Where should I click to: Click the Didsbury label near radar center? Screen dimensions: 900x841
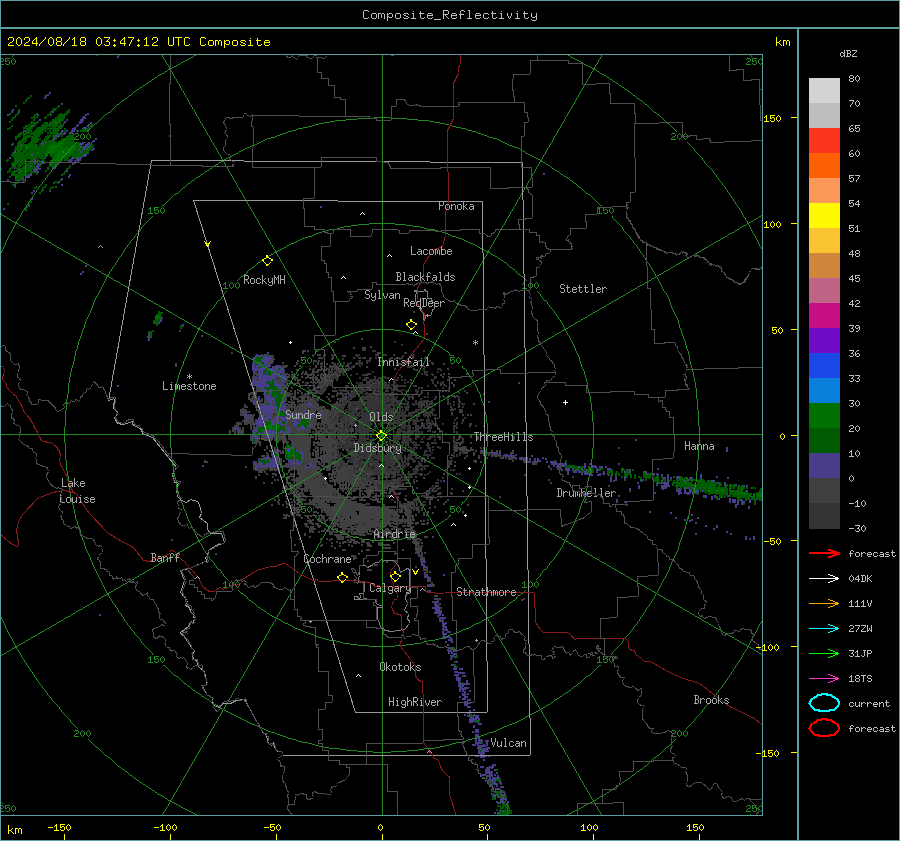click(x=377, y=448)
